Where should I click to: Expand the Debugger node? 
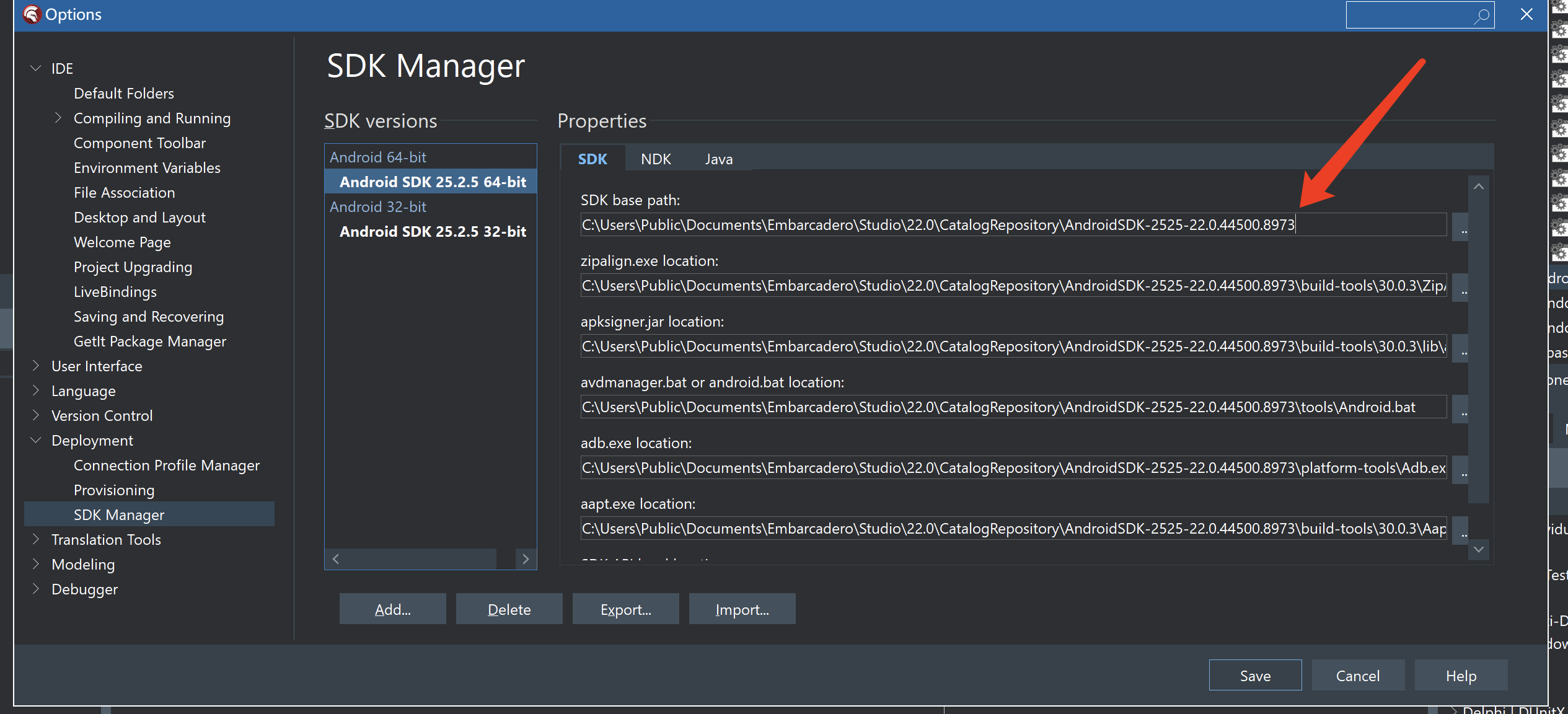(36, 589)
